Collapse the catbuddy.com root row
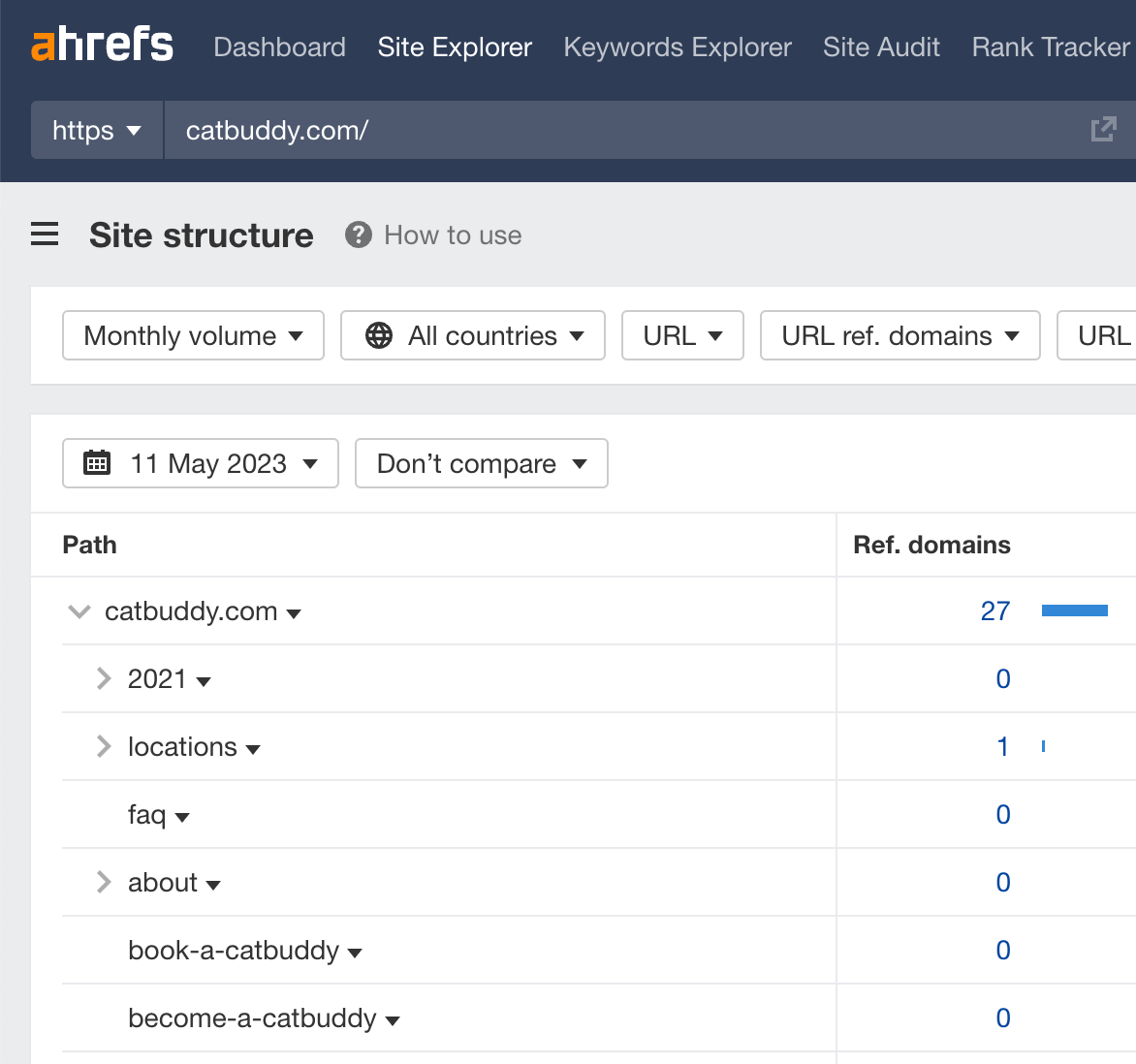This screenshot has height=1064, width=1136. (x=79, y=610)
